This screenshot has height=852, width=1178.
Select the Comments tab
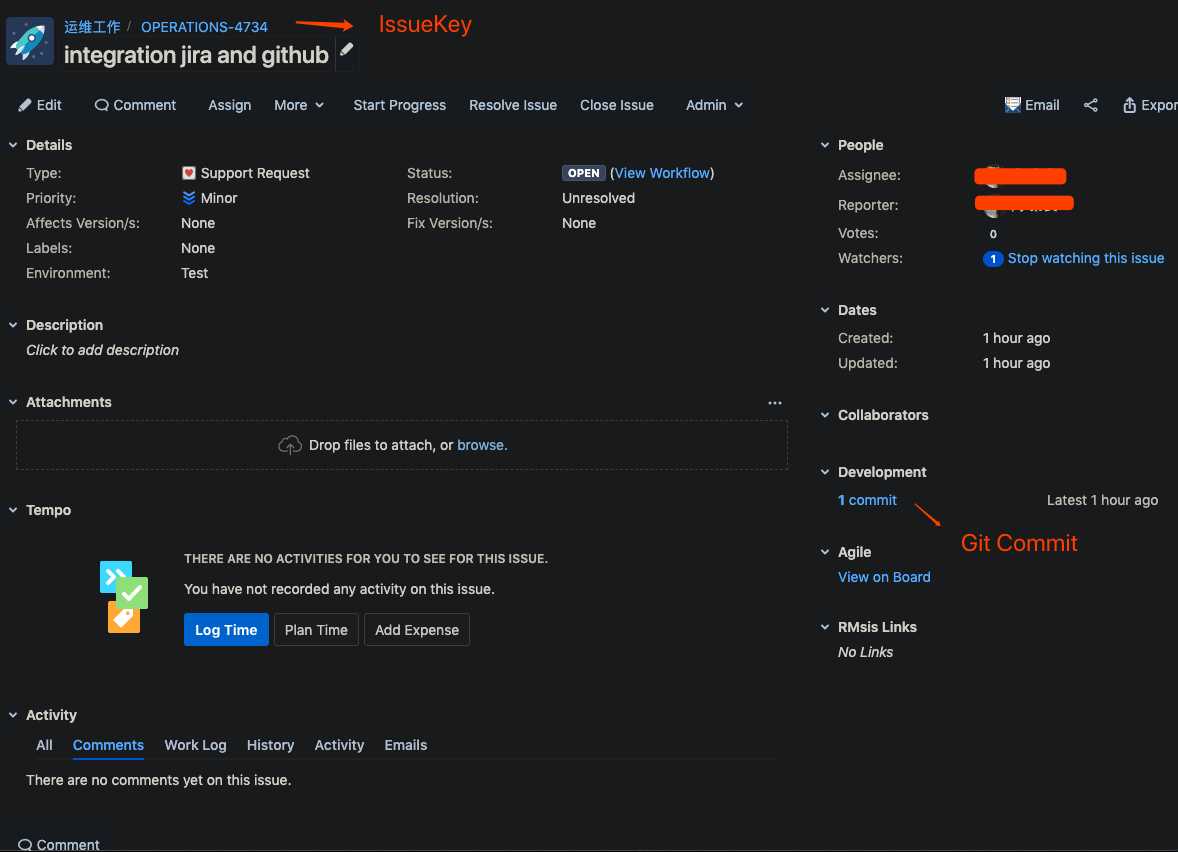point(108,745)
